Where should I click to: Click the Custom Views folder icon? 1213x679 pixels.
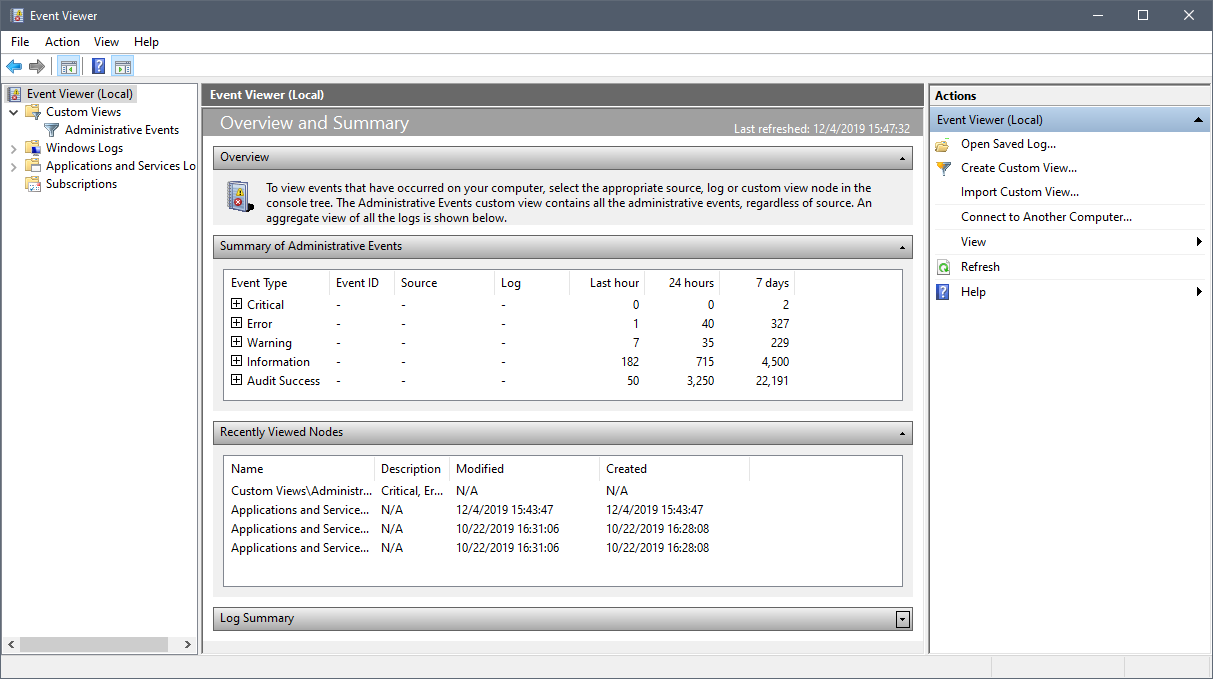pyautogui.click(x=33, y=112)
